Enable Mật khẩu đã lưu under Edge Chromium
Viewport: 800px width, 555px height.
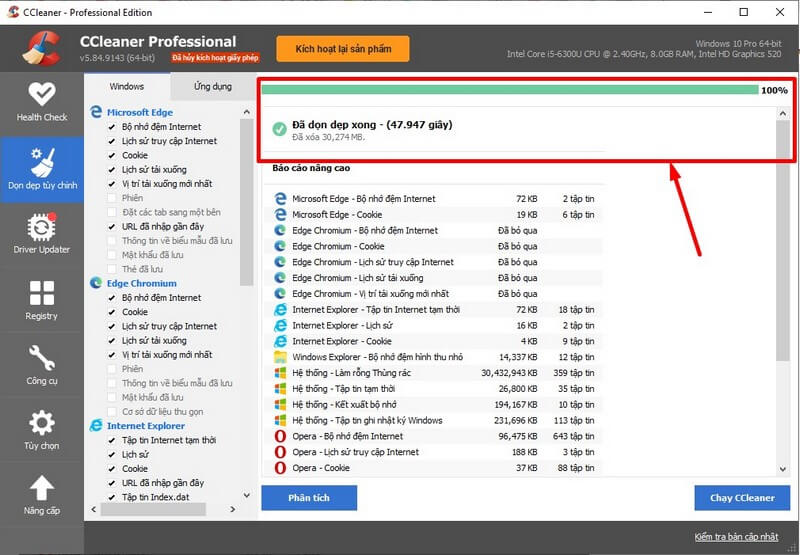point(112,397)
